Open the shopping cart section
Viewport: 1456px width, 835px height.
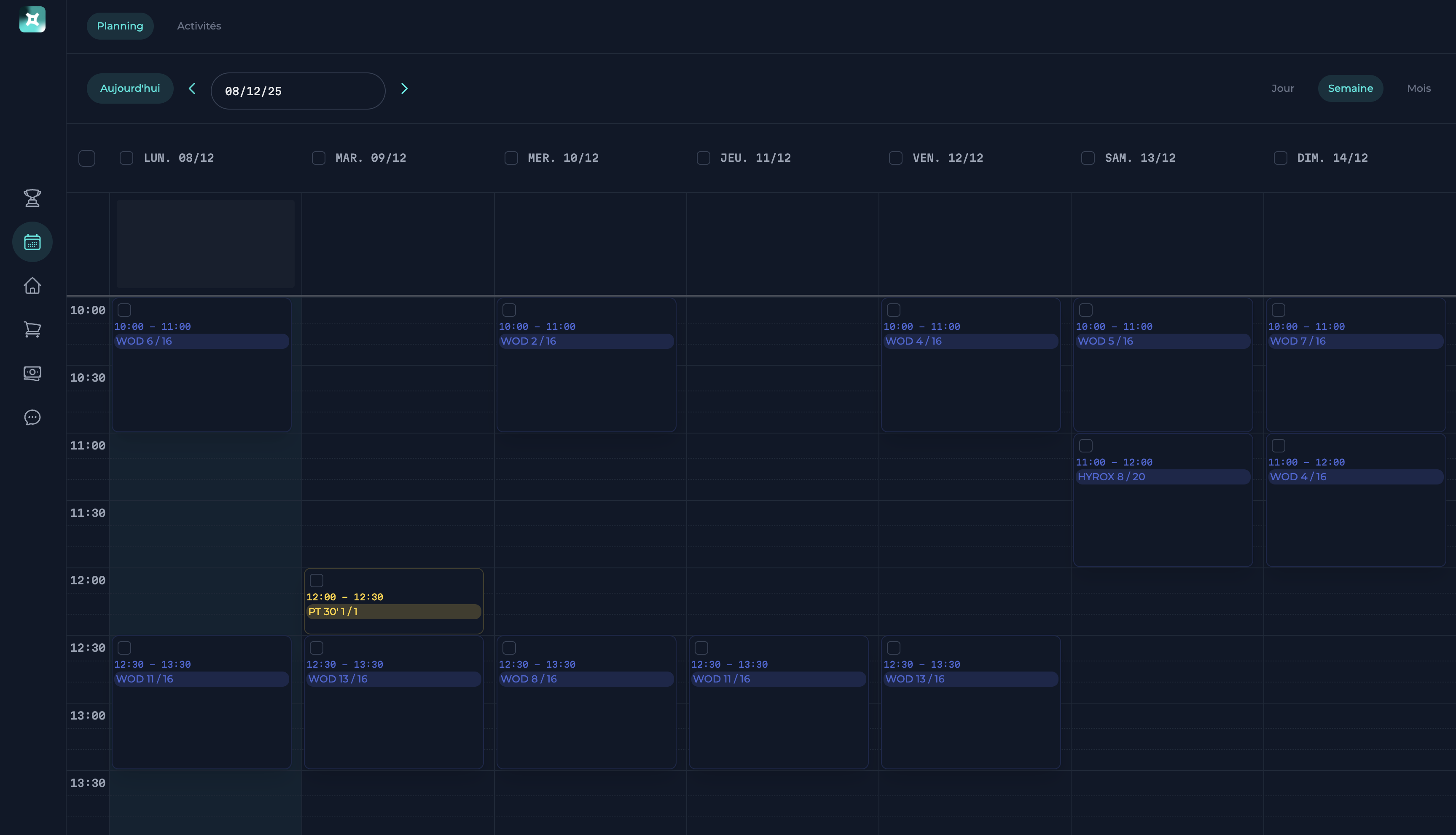32,329
